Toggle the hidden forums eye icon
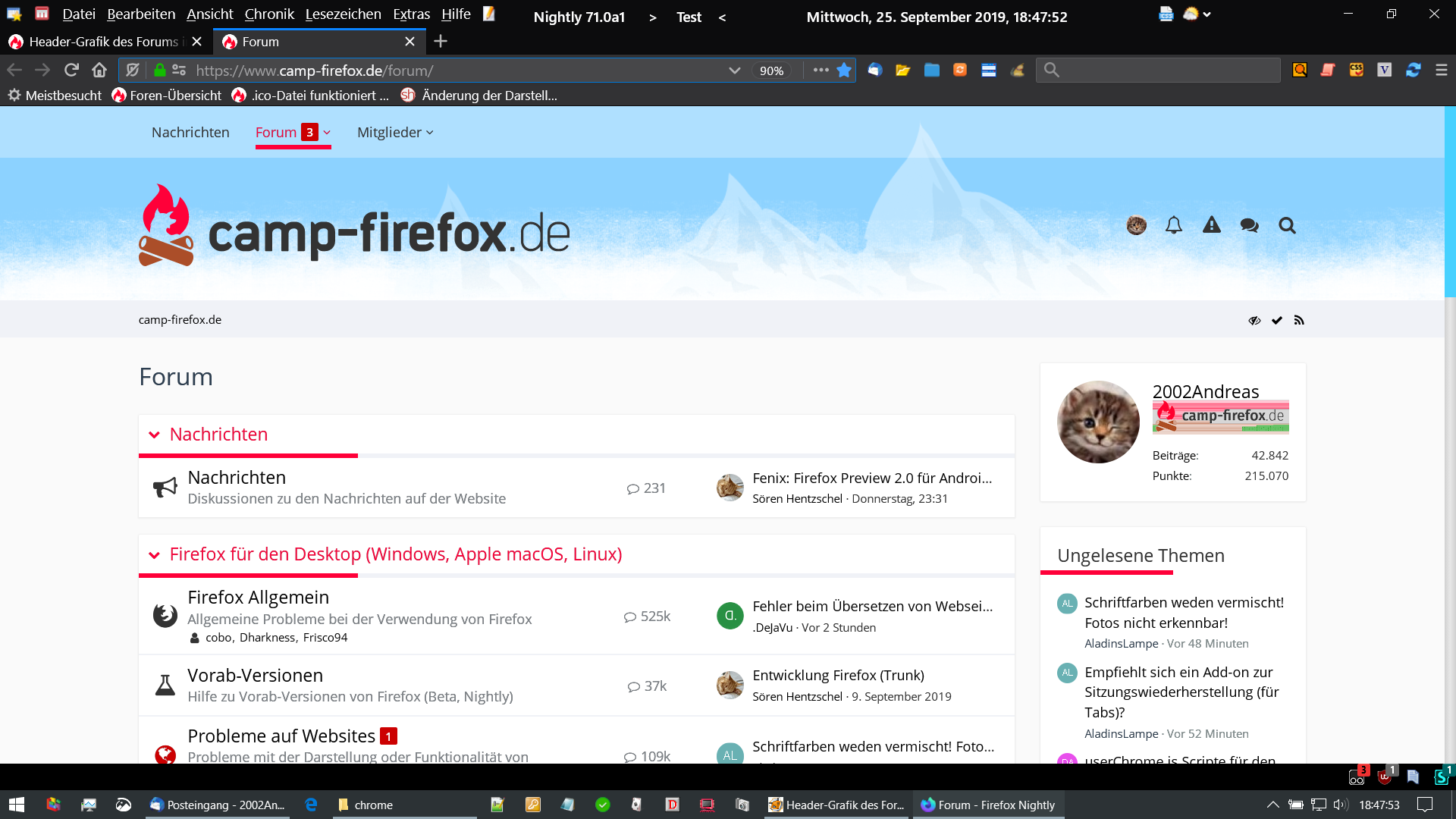 pyautogui.click(x=1254, y=320)
